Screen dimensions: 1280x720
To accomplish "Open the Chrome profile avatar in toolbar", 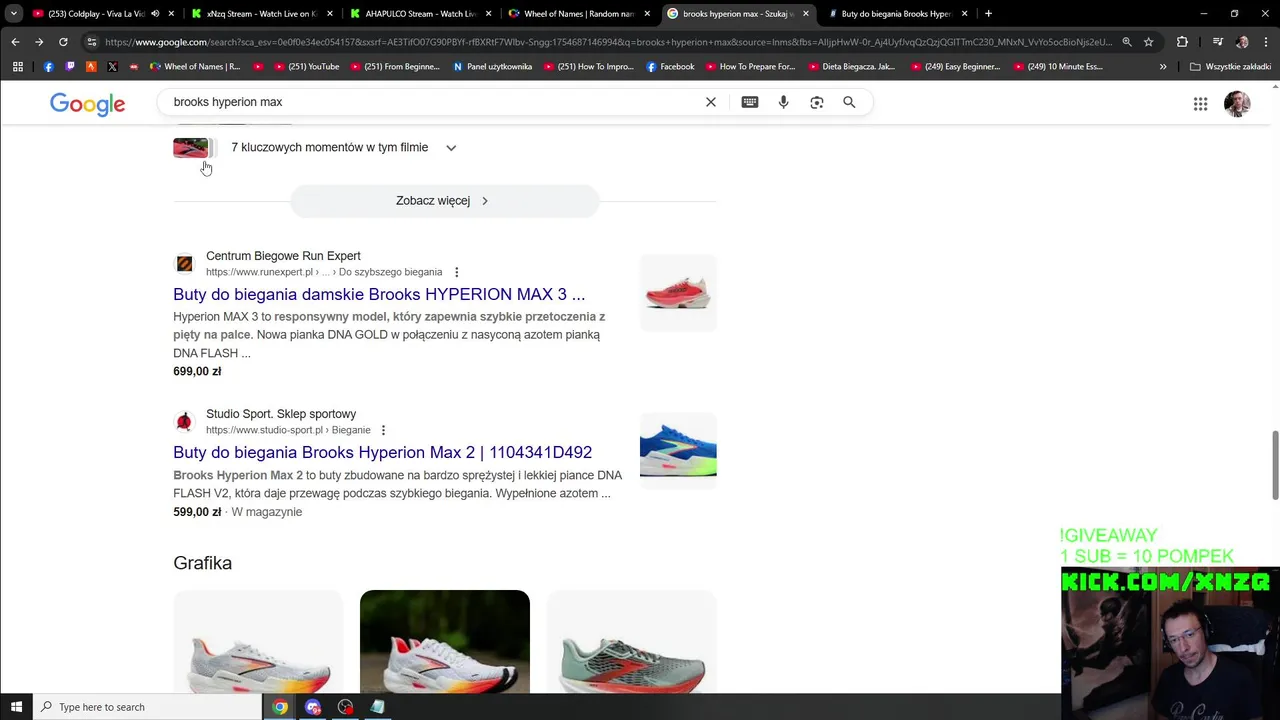I will (x=1242, y=42).
